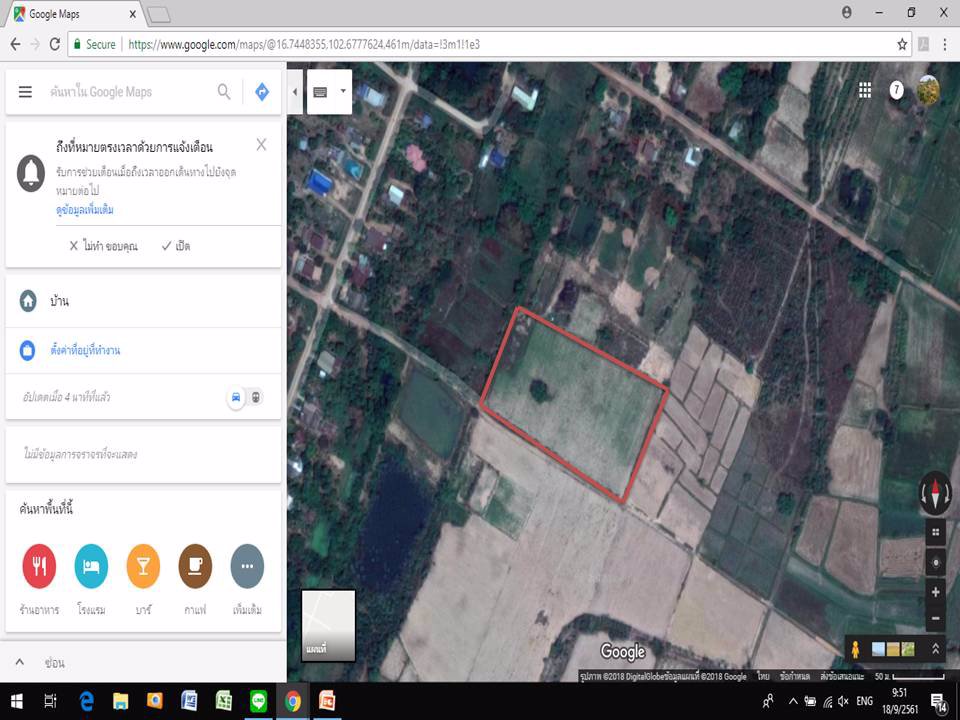Open the input tools keyboard dropdown arrow

click(343, 91)
